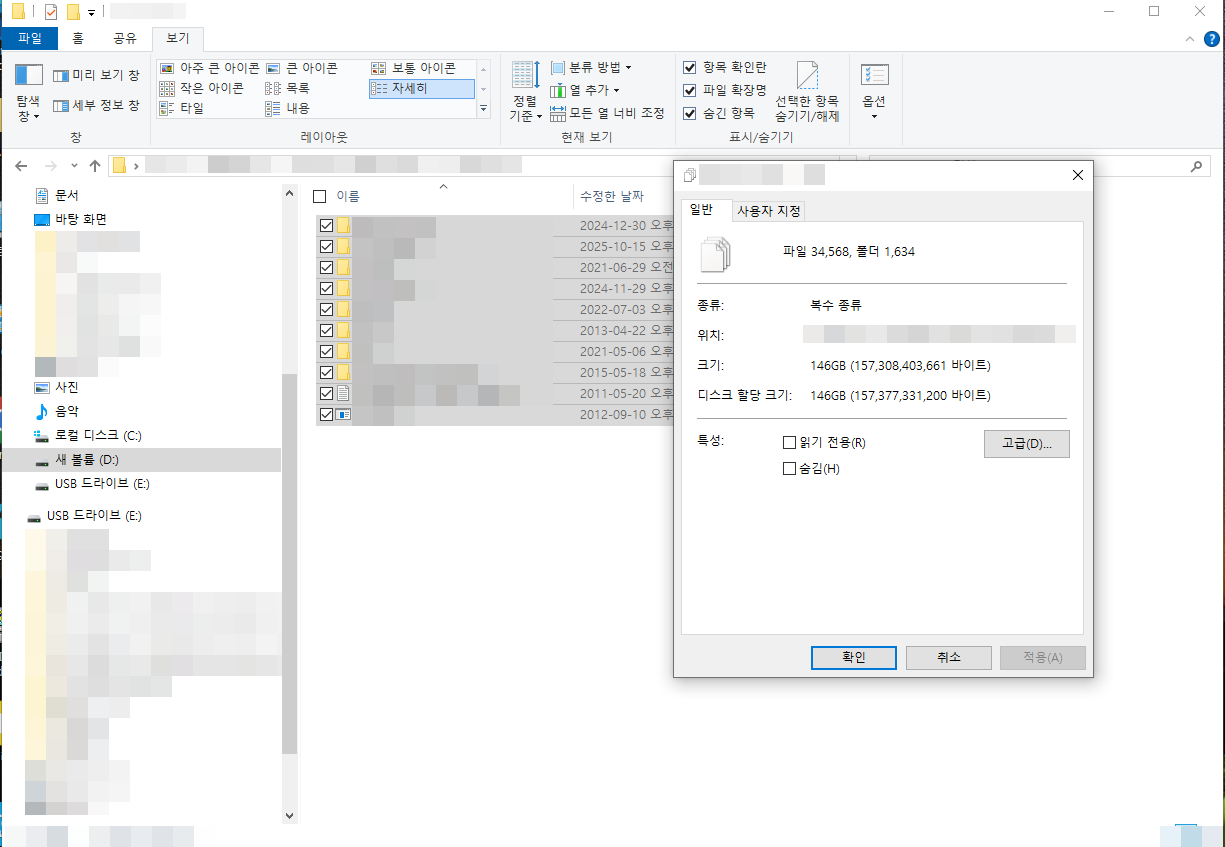Open the 옵션 folder options icon

coord(875,91)
